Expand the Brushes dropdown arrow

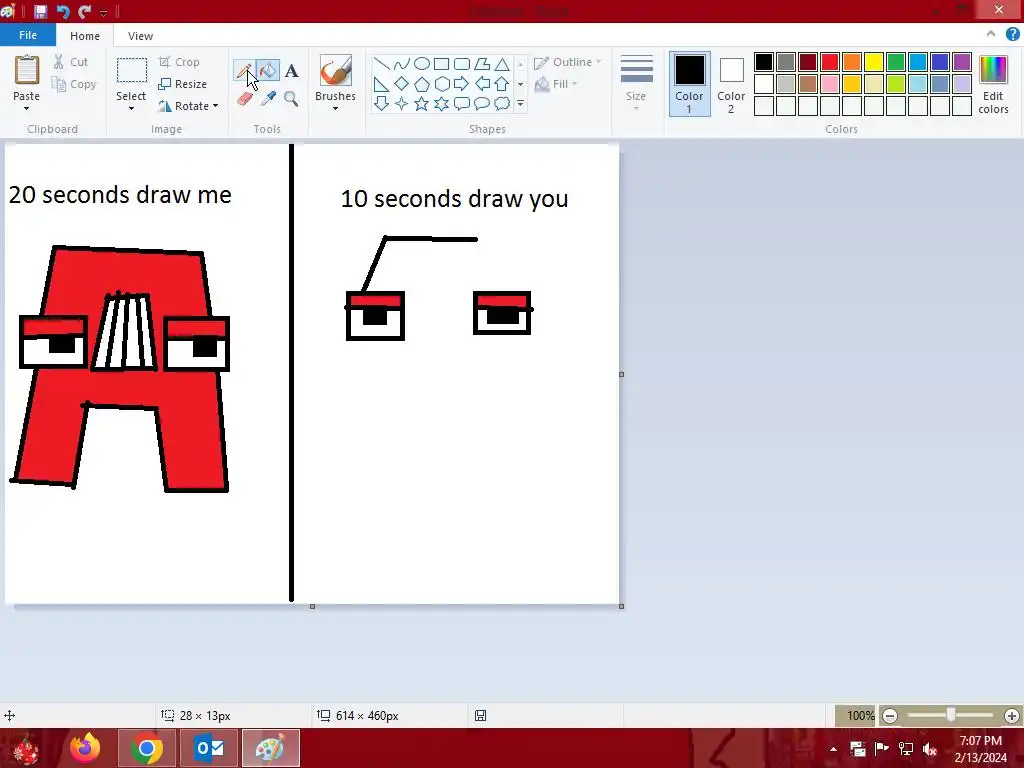336,108
